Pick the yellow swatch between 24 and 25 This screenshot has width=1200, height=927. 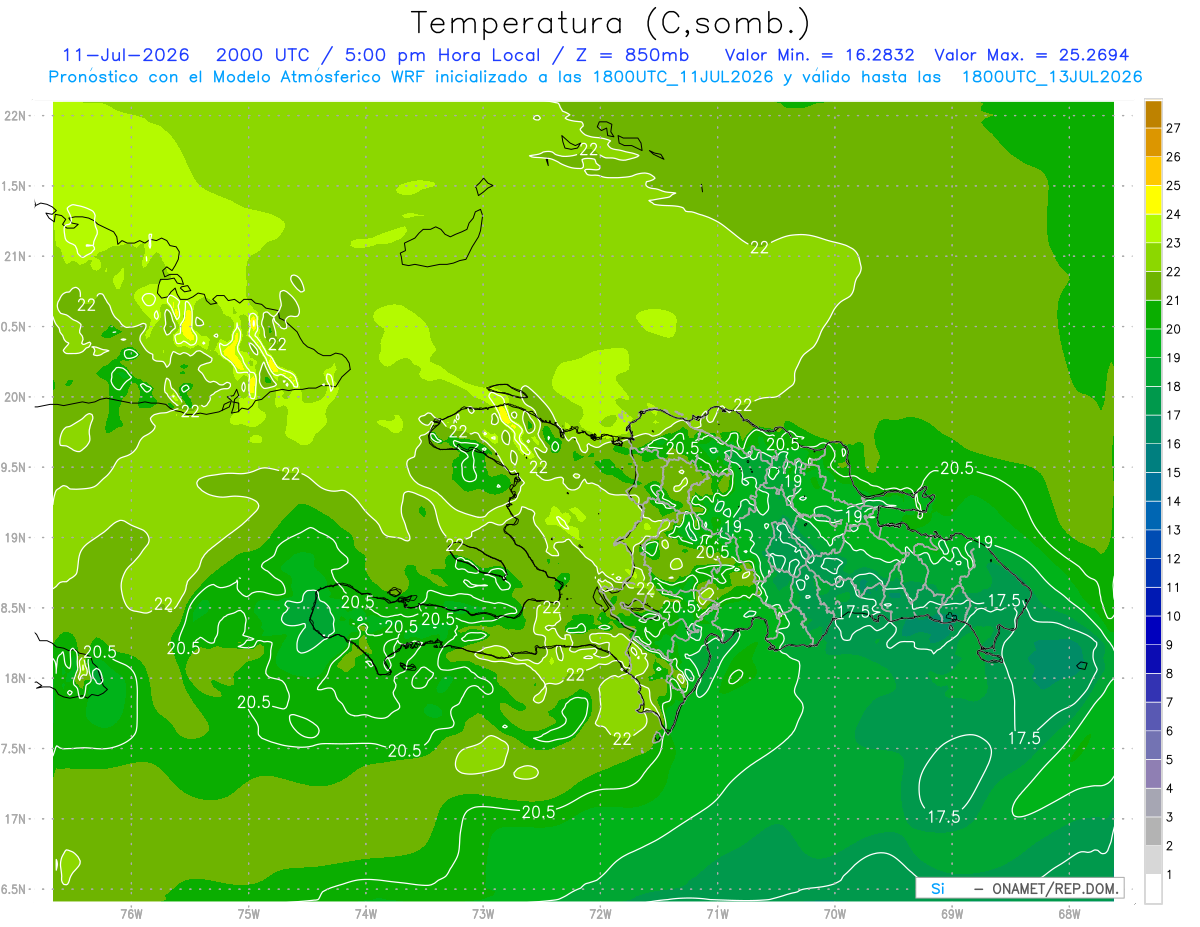(x=1153, y=199)
